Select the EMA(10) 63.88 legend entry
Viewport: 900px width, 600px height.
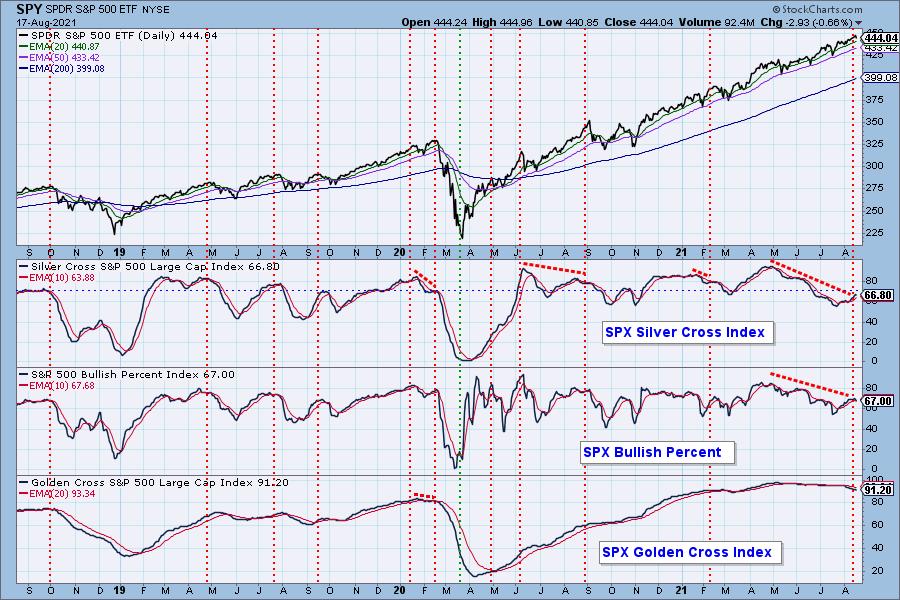[x=57, y=277]
